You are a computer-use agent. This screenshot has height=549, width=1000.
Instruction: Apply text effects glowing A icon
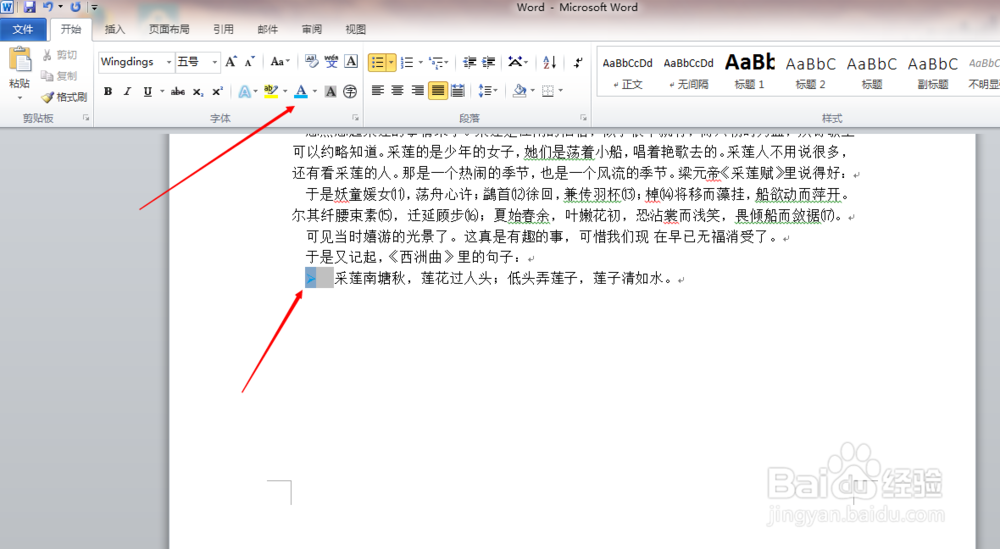pos(244,91)
